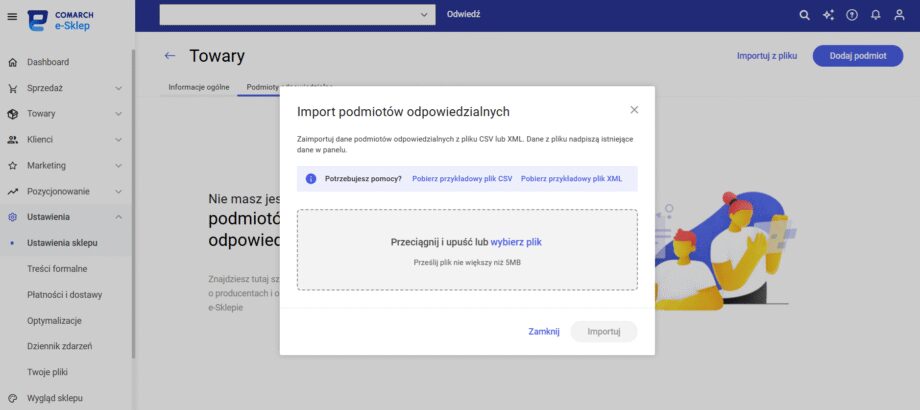
Task: Open the shop selector dropdown in header
Action: [x=297, y=15]
